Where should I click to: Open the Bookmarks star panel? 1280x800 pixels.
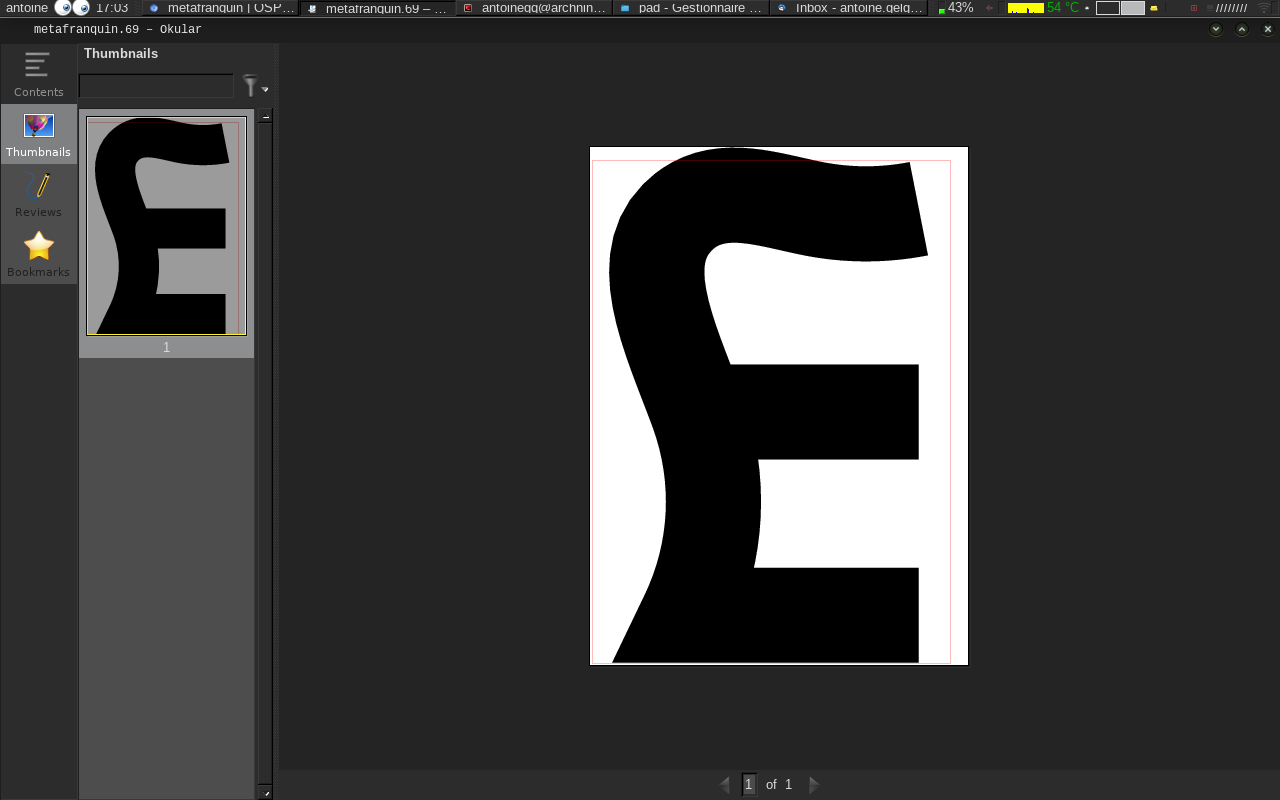38,254
